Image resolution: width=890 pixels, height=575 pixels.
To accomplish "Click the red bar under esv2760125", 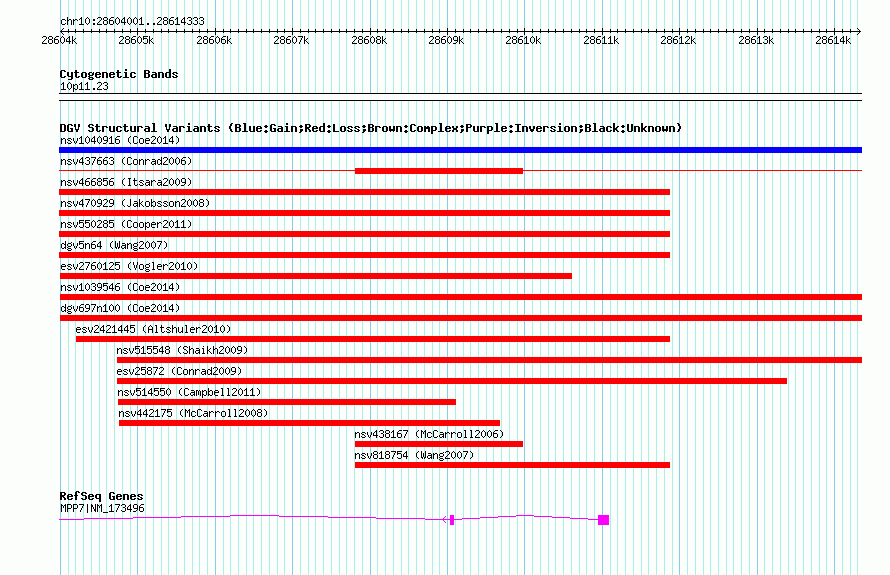I will pos(316,276).
